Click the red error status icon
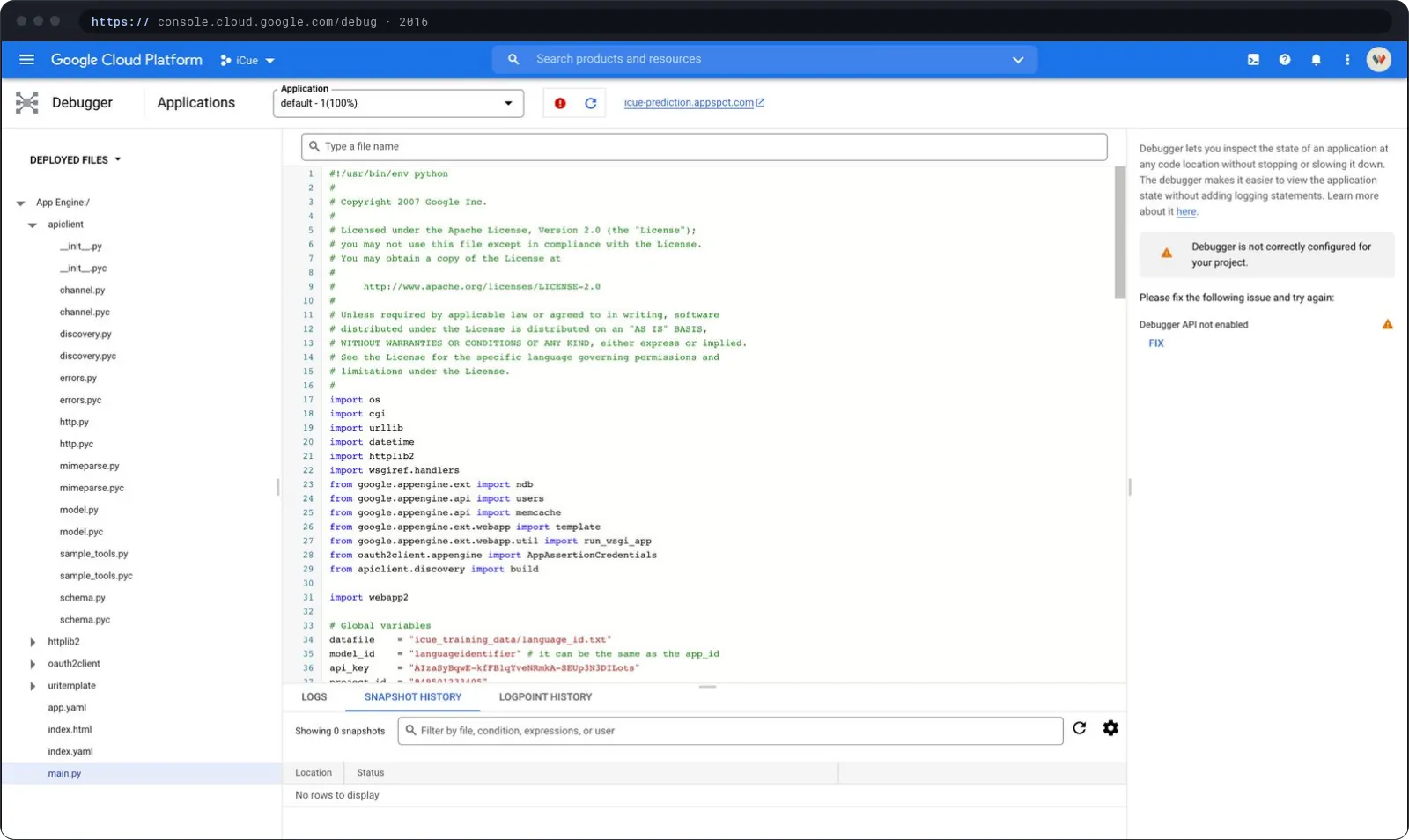 (x=560, y=103)
